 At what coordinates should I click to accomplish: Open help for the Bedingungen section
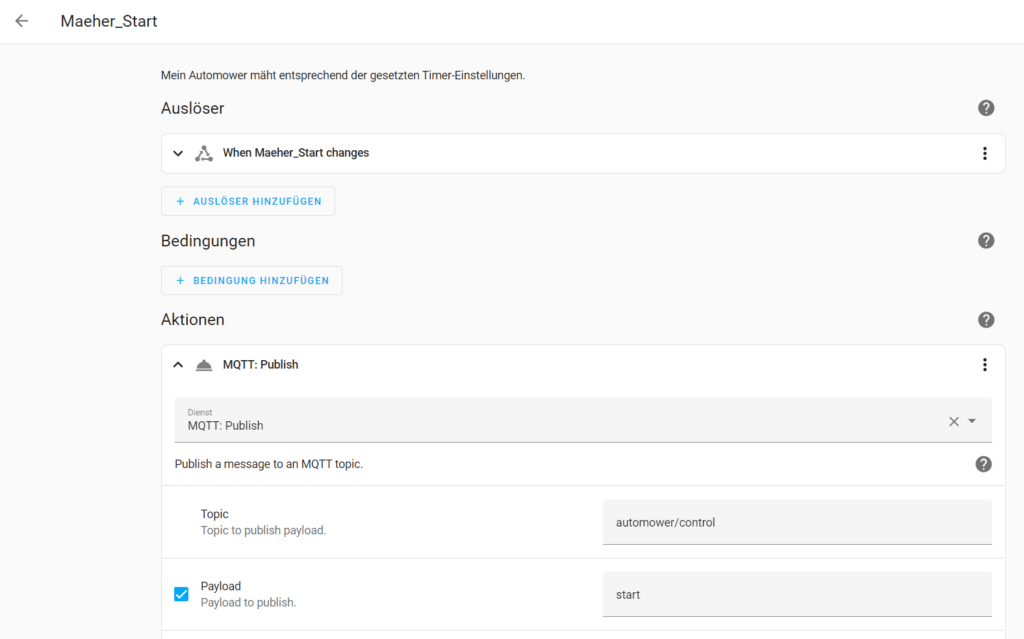(x=986, y=241)
